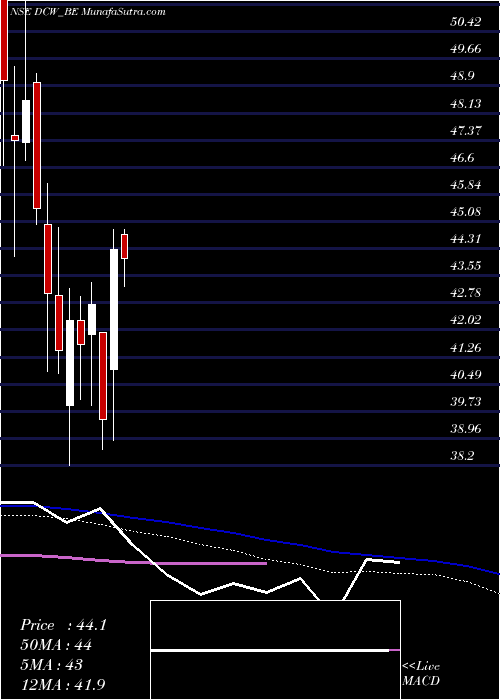Select the last red candlestick near 44.31
500x700 pixels.
125,246
